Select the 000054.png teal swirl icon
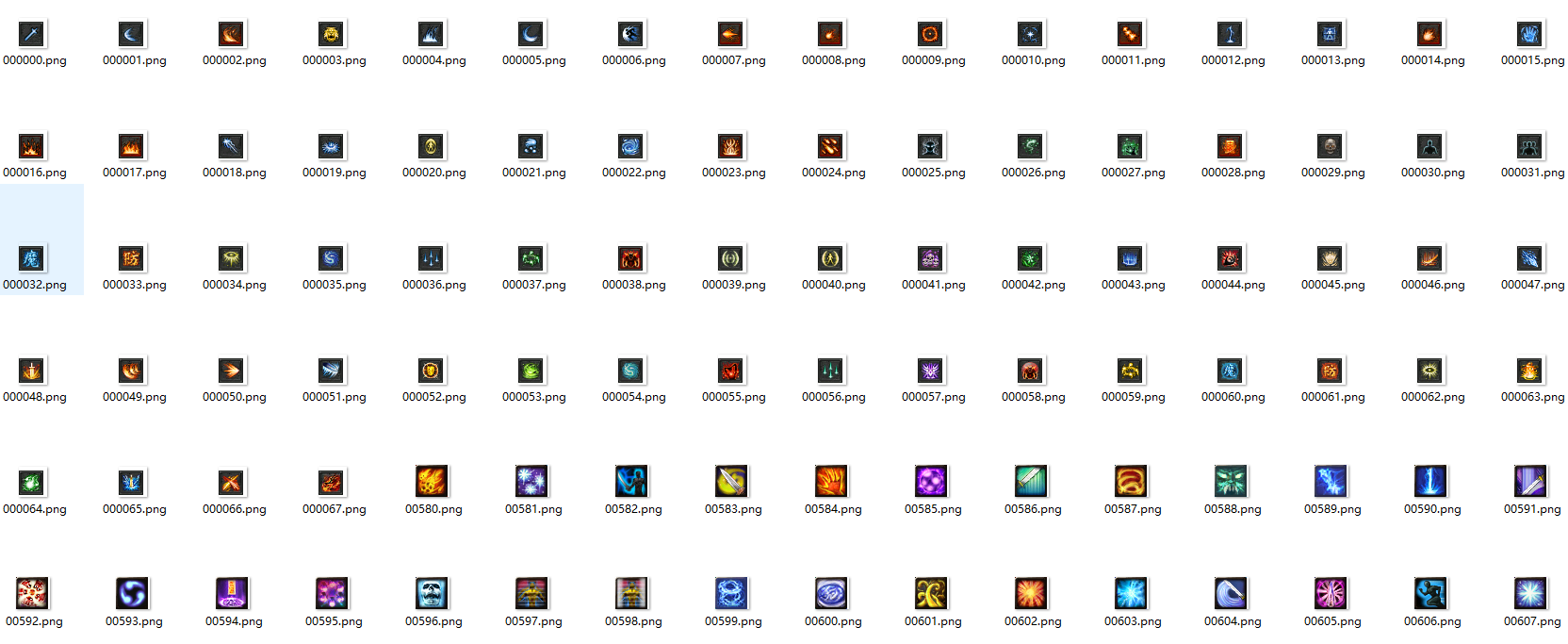 click(x=631, y=372)
